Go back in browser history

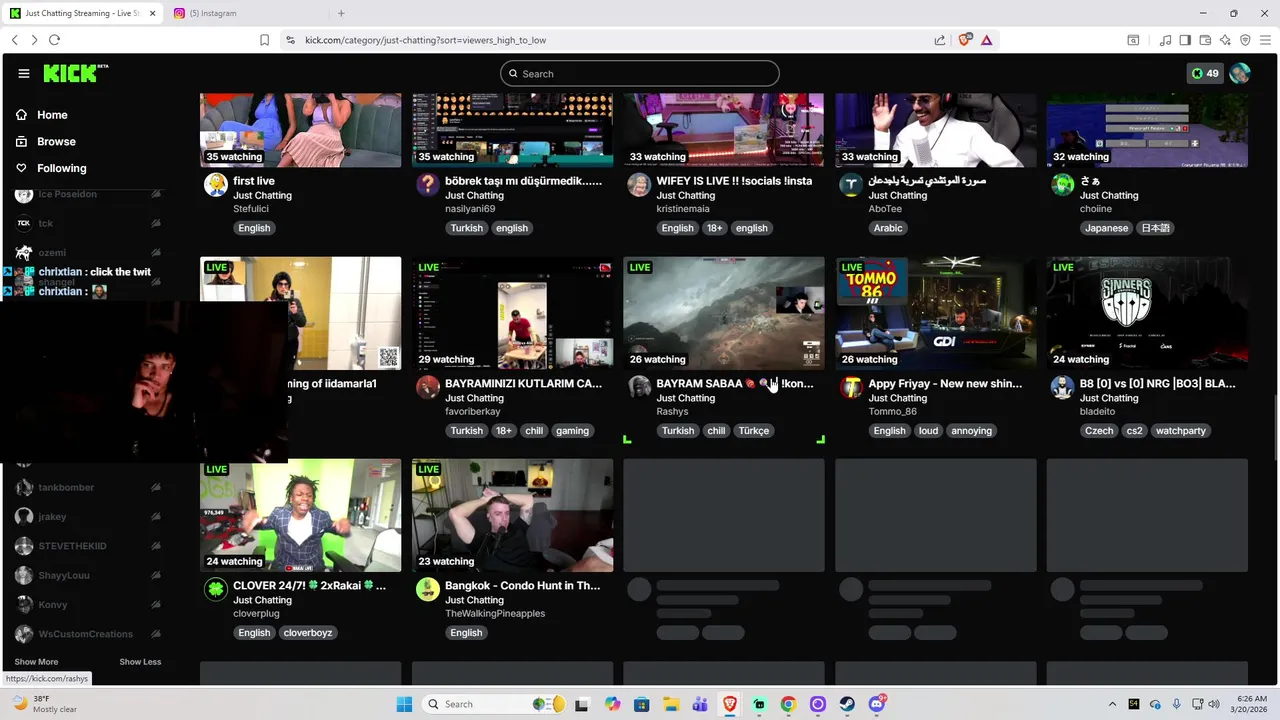pyautogui.click(x=14, y=40)
